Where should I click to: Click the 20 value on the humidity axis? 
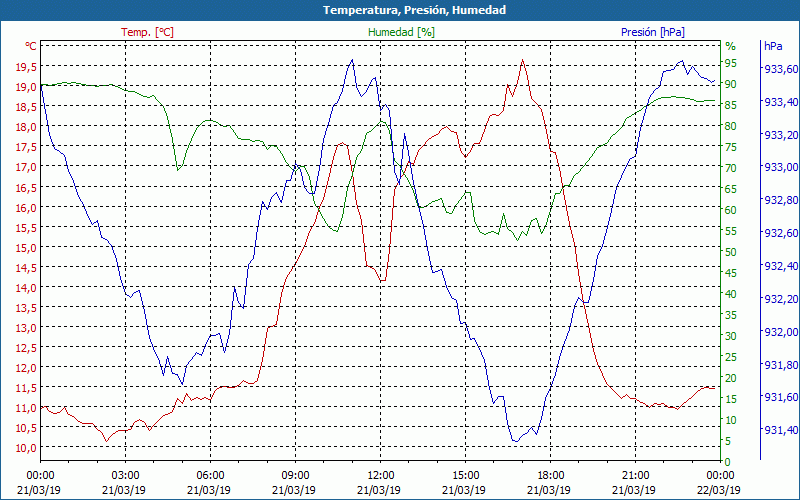point(731,378)
